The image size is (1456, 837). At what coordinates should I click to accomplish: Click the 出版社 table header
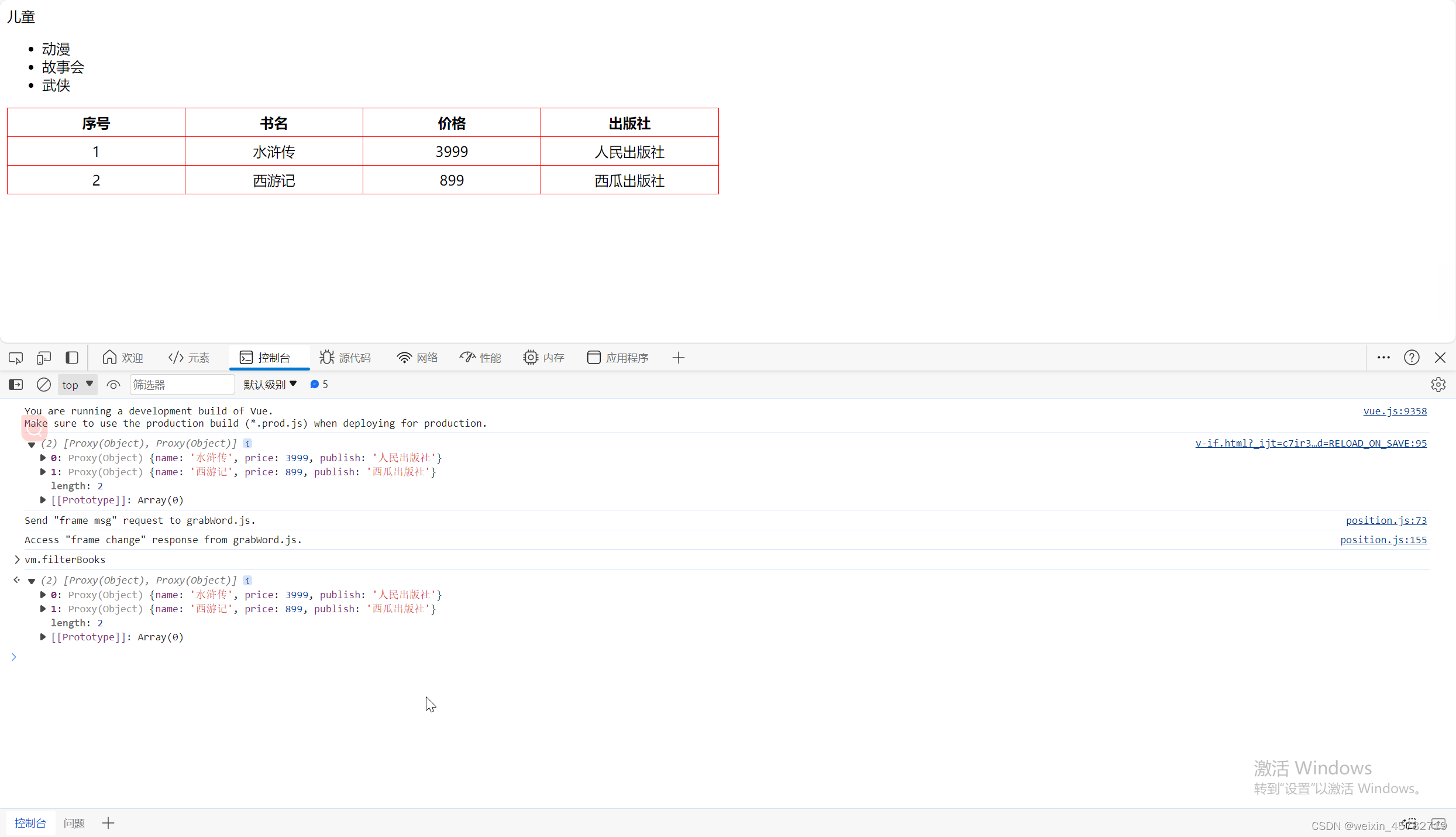pos(629,123)
